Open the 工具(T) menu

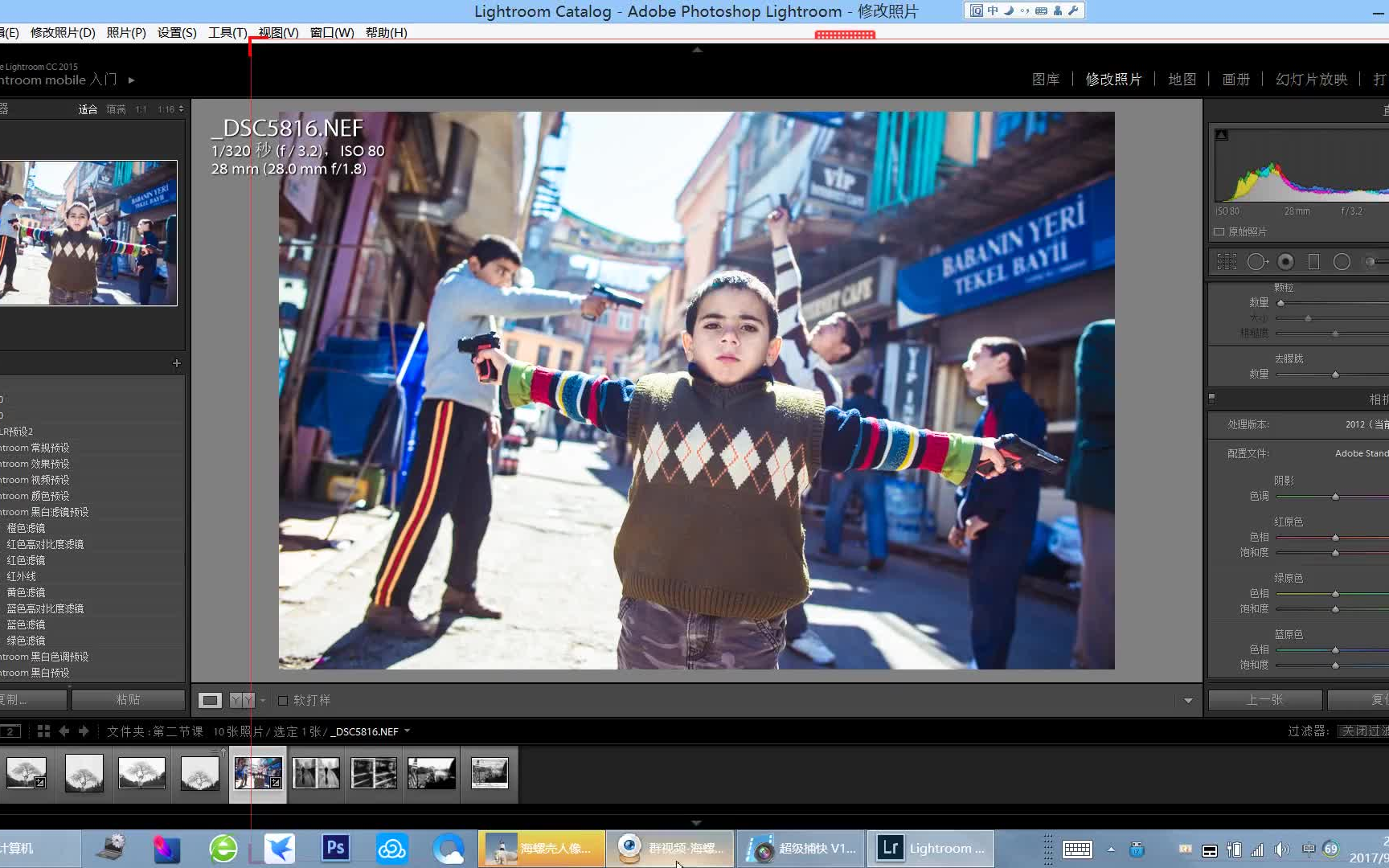[227, 32]
